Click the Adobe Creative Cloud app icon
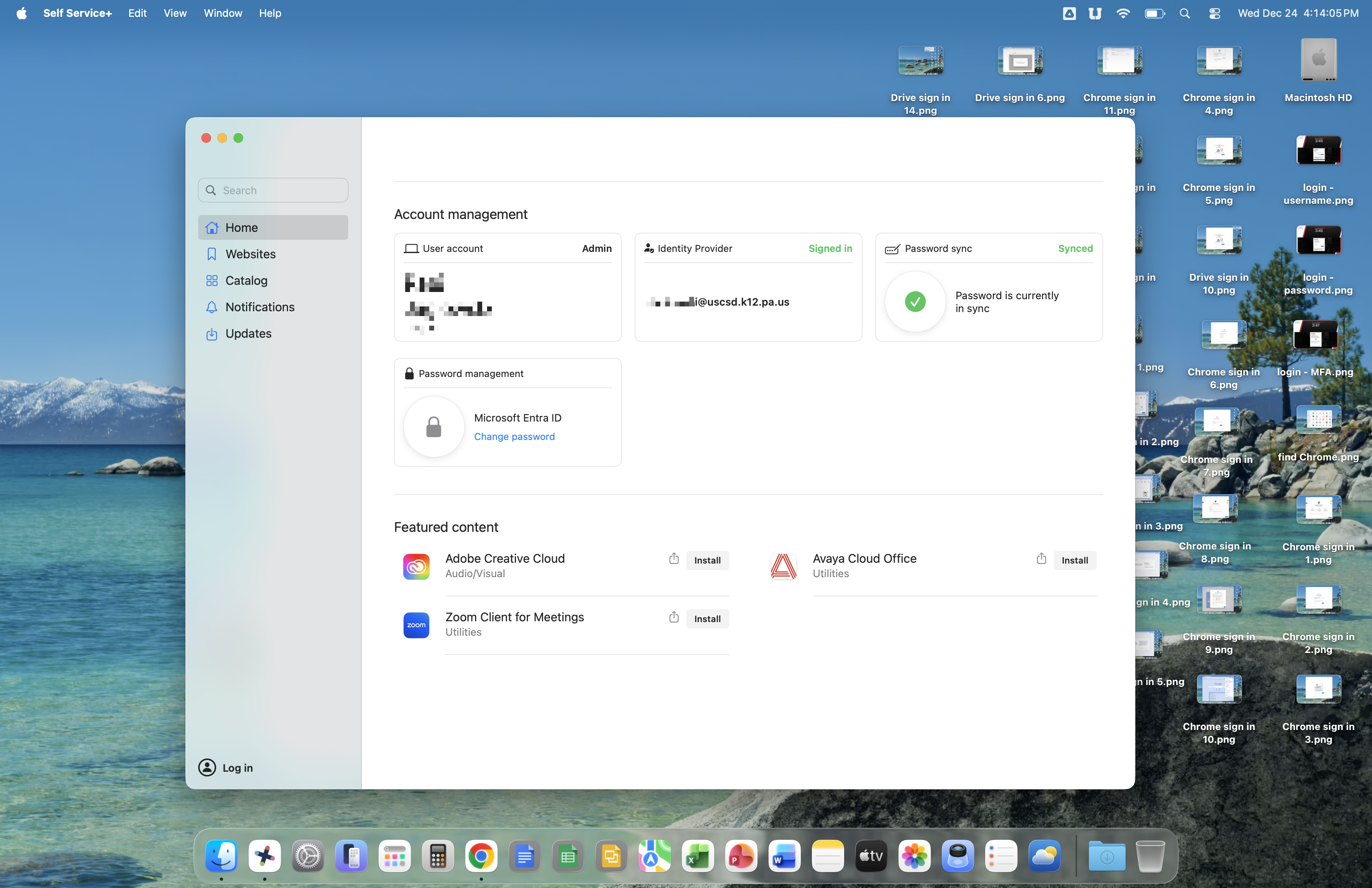The width and height of the screenshot is (1372, 888). tap(416, 566)
